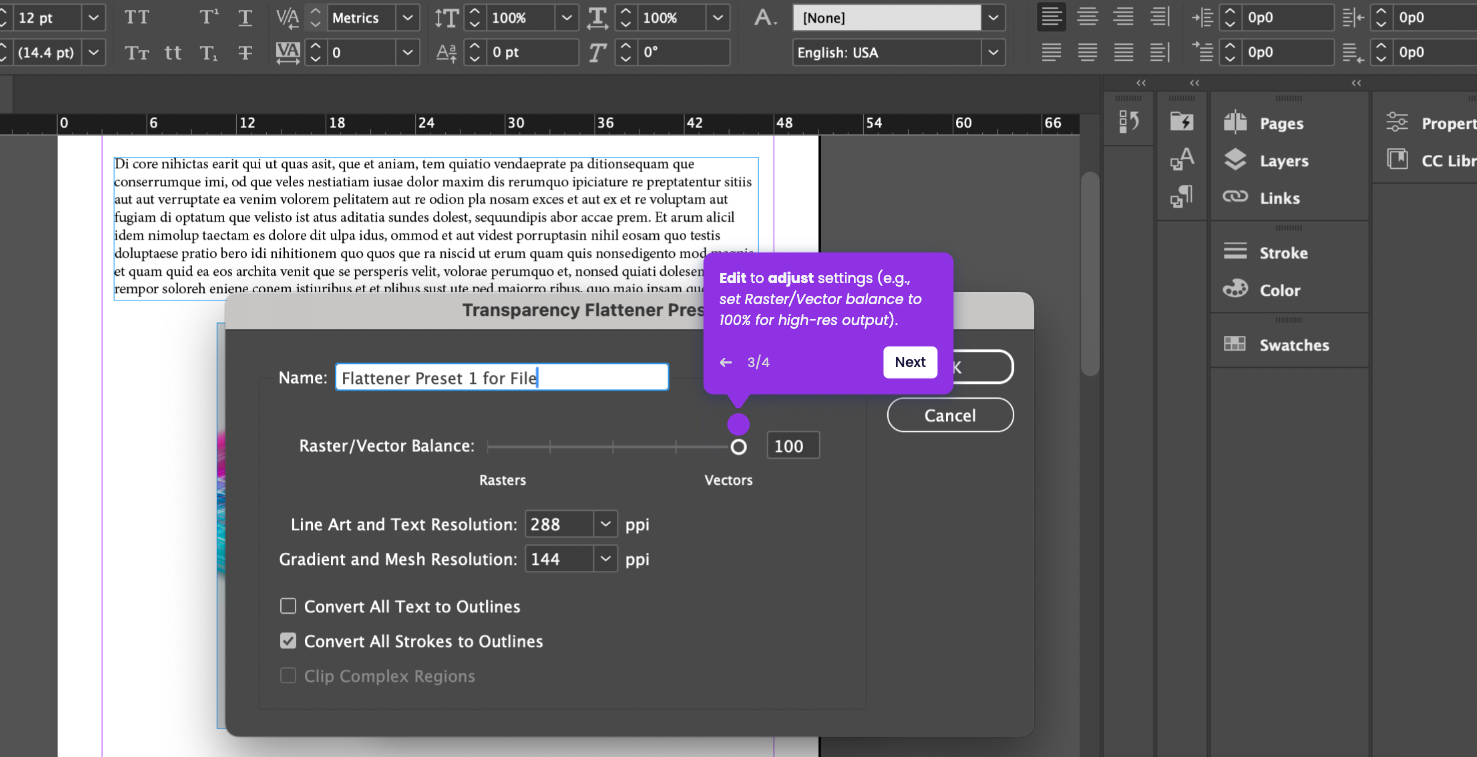Collapse the Pages panel dock using the double-arrow

point(1356,83)
